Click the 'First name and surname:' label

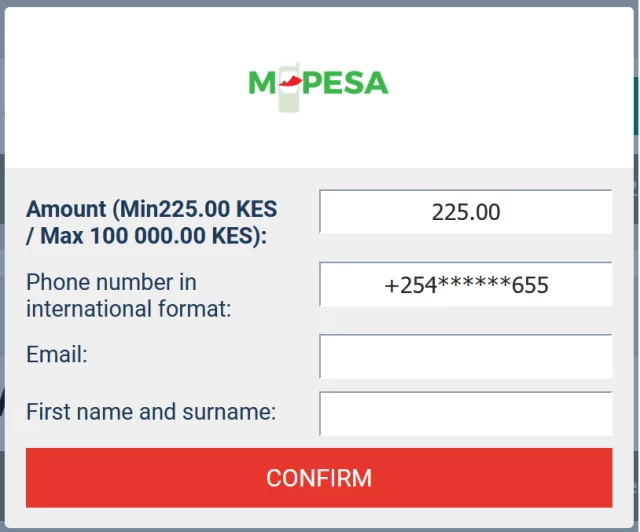coord(151,412)
